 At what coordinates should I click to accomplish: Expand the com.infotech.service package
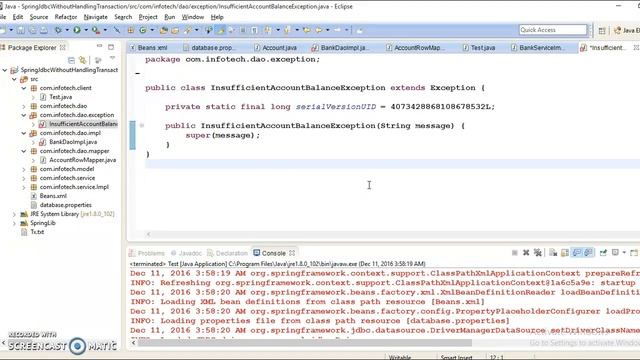pyautogui.click(x=24, y=178)
